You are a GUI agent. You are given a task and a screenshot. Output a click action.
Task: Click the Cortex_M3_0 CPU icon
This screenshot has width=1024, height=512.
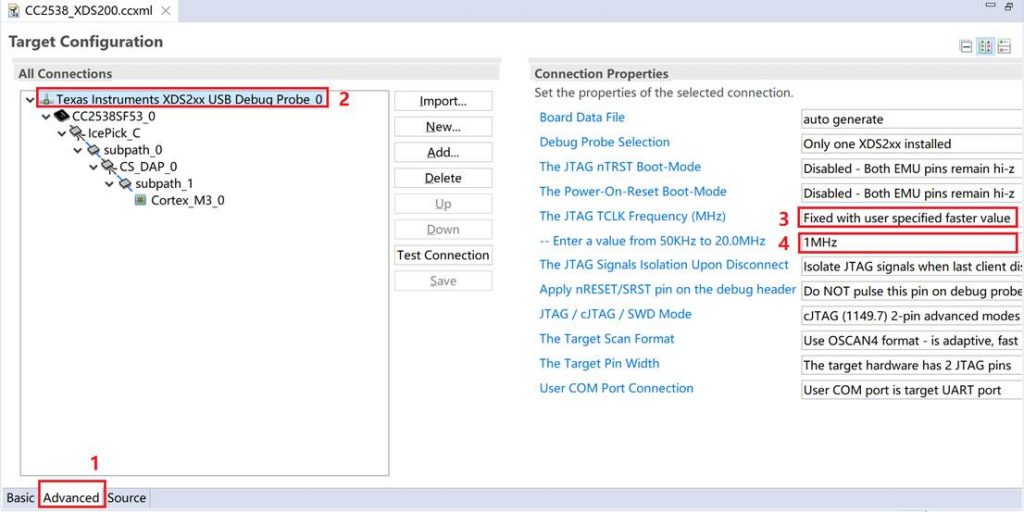point(141,200)
